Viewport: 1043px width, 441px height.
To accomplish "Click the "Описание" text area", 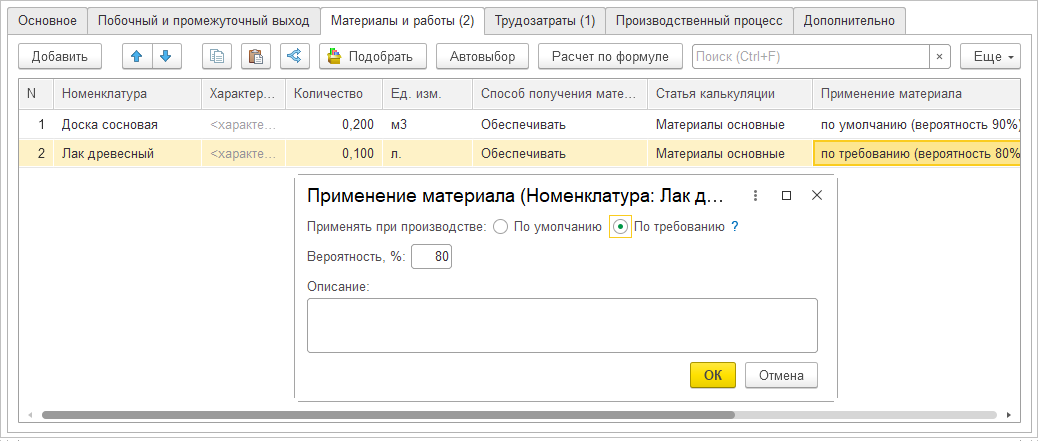I will click(x=561, y=325).
